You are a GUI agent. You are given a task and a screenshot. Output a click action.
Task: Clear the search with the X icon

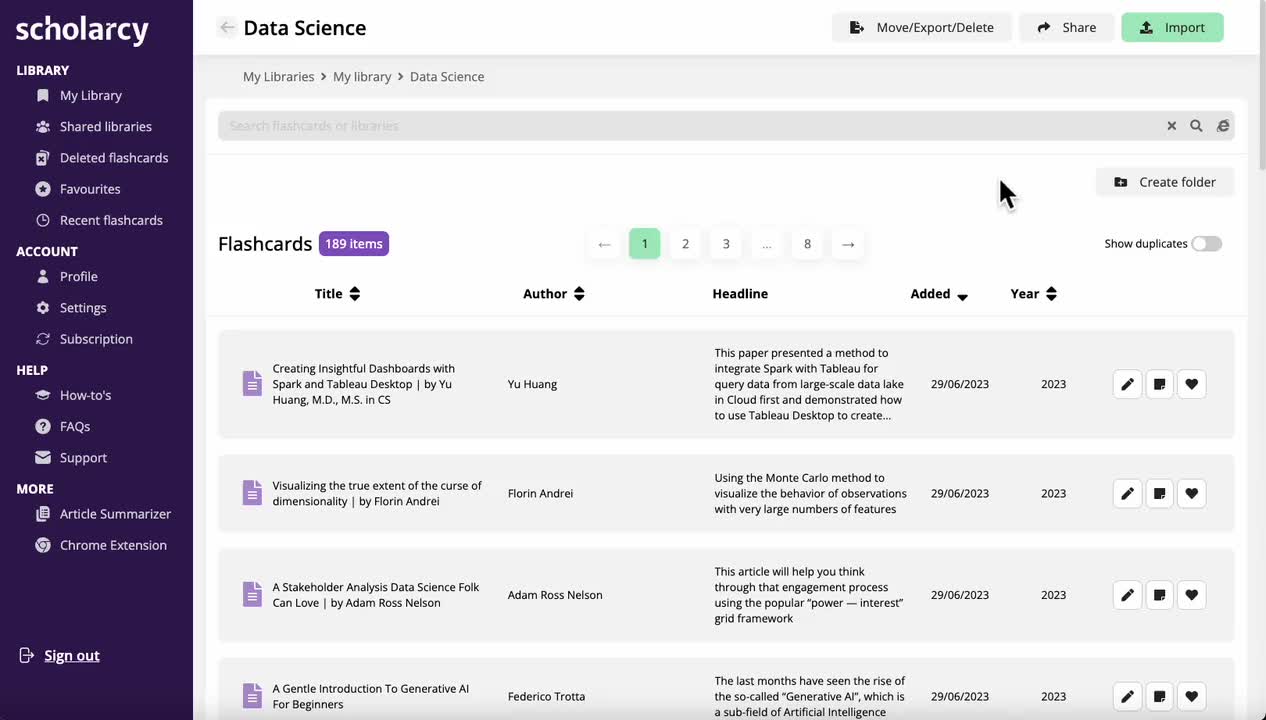[1171, 125]
